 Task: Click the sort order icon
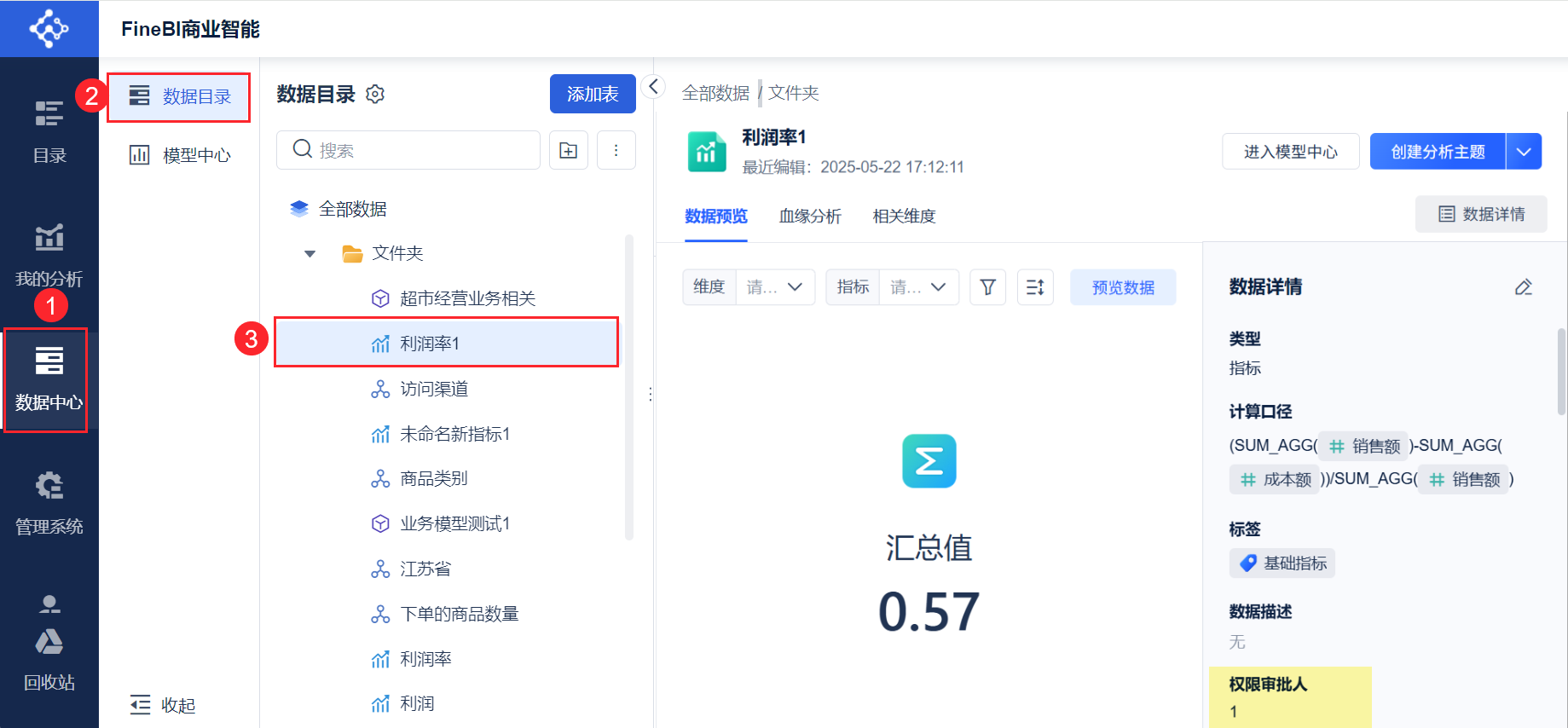coord(1035,287)
